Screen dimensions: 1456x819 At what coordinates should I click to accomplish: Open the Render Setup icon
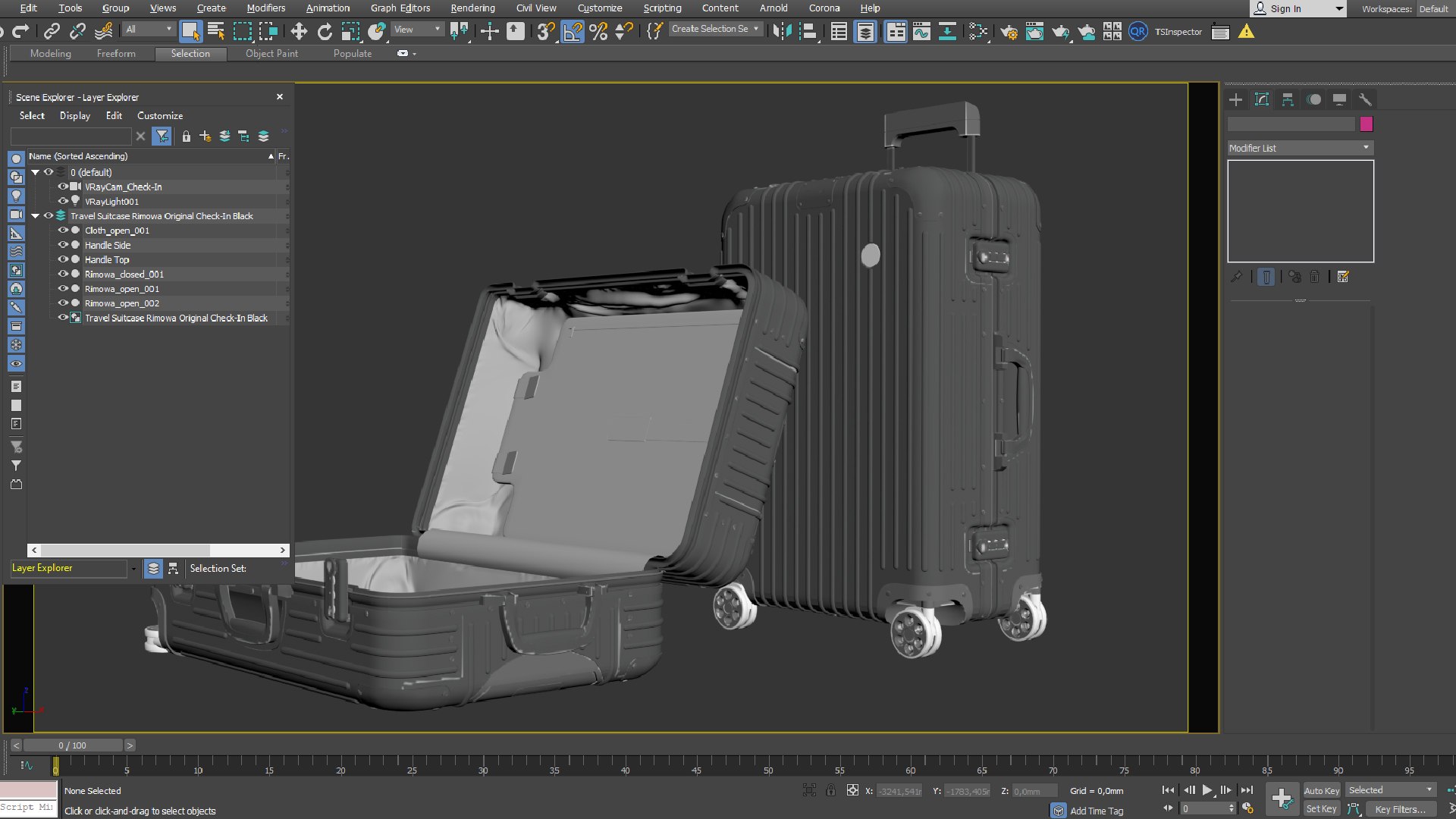pos(1009,31)
